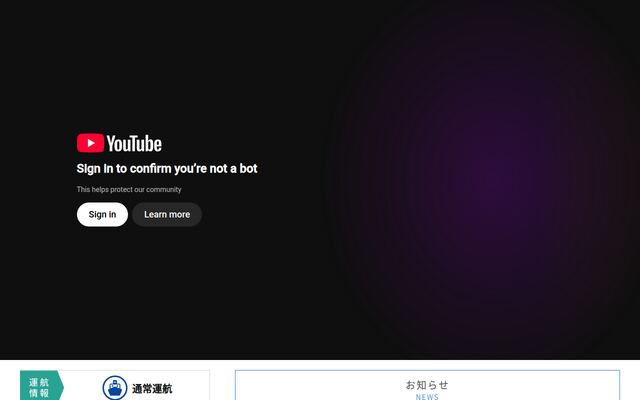Click the YouTube logo icon
The height and width of the screenshot is (400, 640).
[x=119, y=143]
